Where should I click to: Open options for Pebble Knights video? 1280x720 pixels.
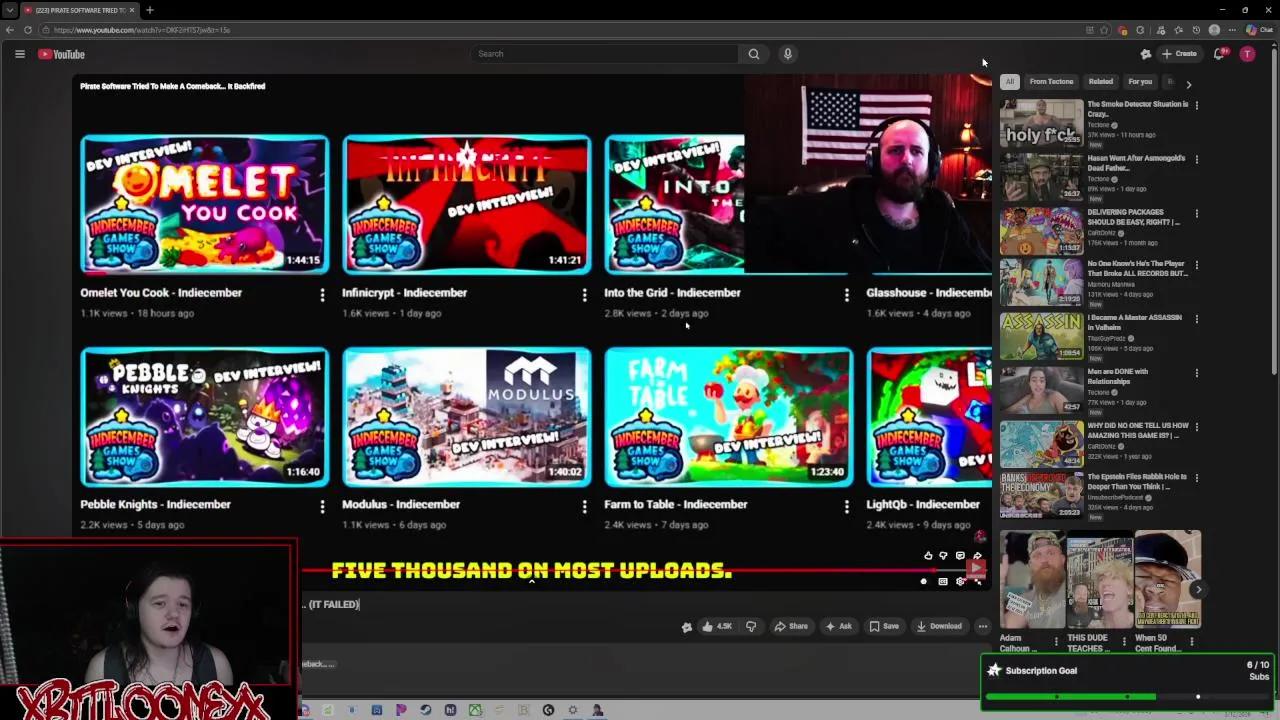tap(322, 507)
